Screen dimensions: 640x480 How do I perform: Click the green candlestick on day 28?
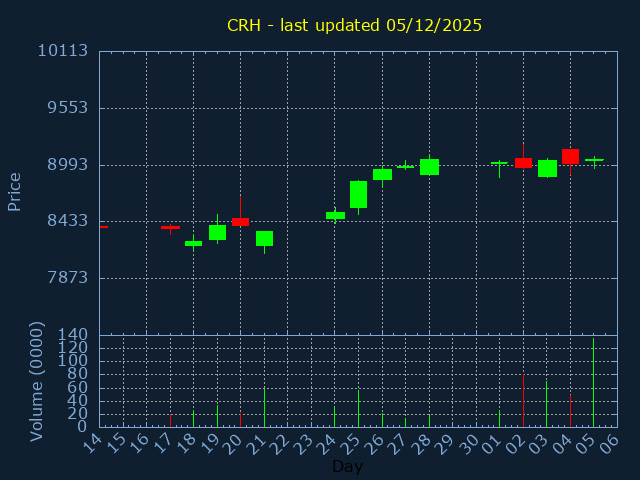pyautogui.click(x=429, y=167)
